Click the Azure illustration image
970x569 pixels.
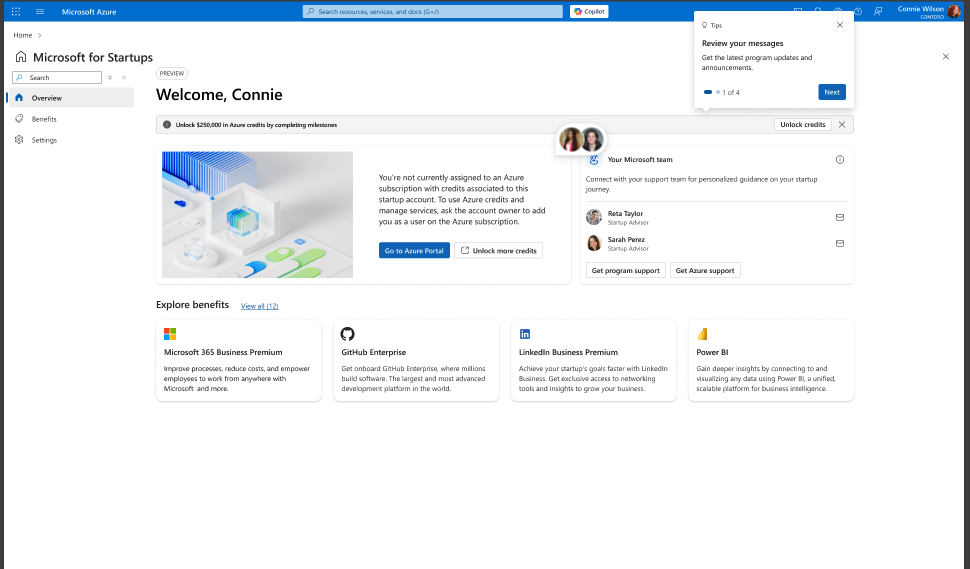pos(257,215)
